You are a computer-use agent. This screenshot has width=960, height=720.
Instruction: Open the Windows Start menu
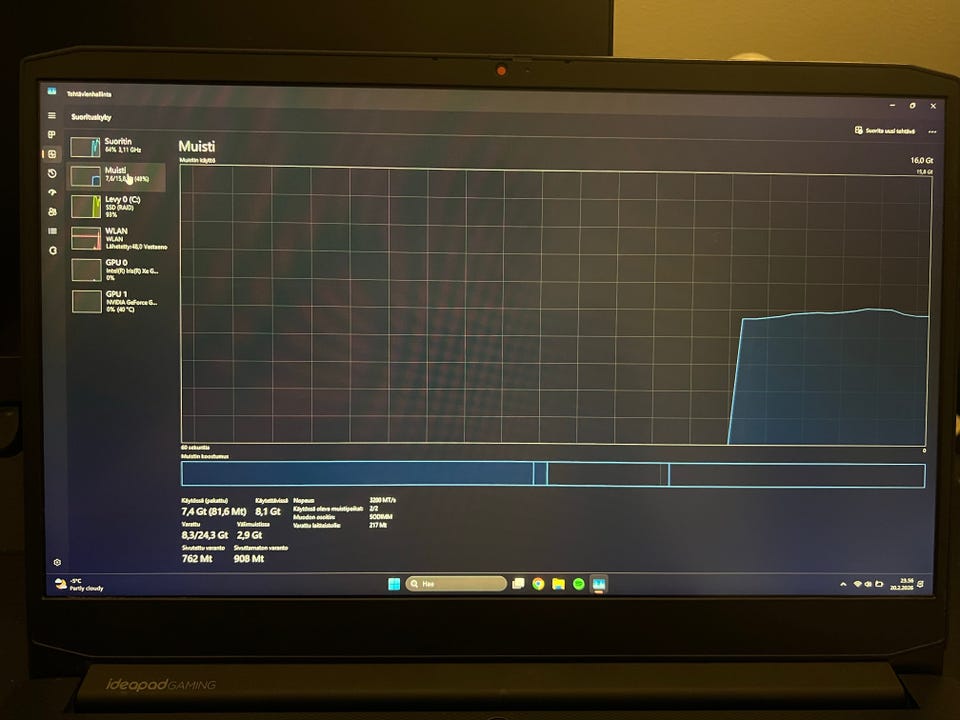coord(394,584)
